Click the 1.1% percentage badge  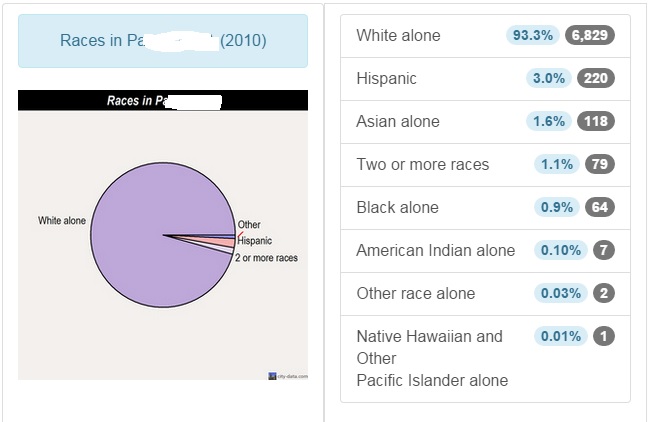click(x=556, y=164)
